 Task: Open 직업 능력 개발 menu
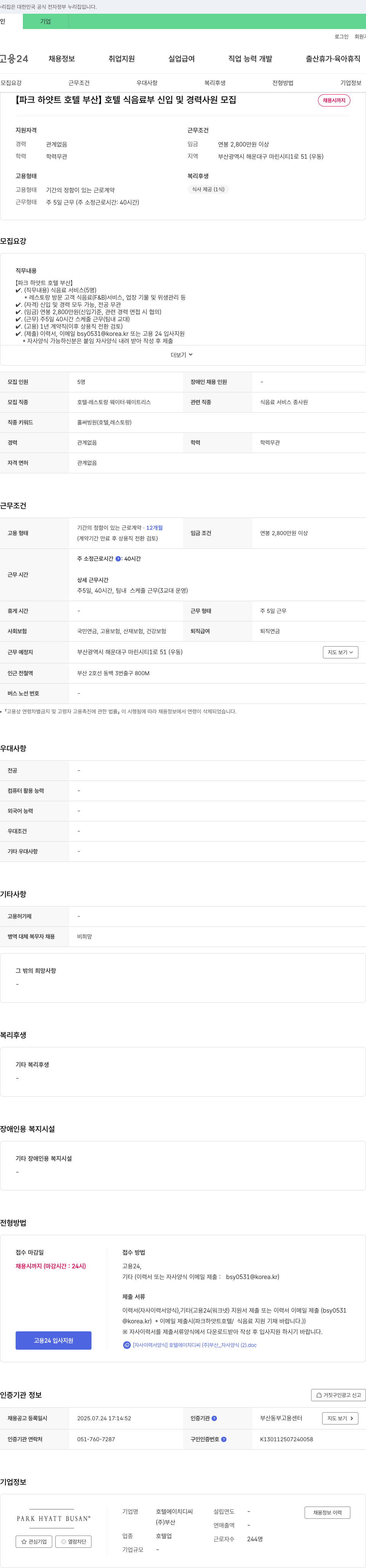coord(250,58)
